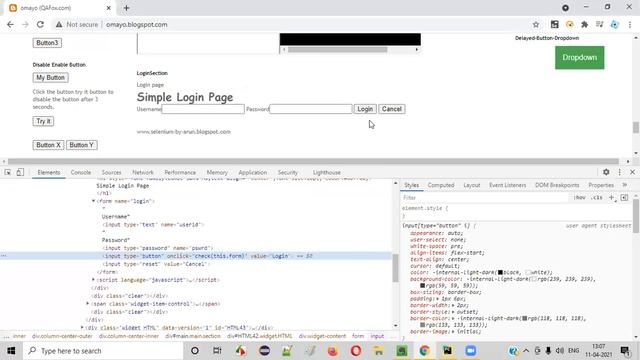Open the Network tab
Image resolution: width=640 pixels, height=360 pixels.
pos(143,173)
